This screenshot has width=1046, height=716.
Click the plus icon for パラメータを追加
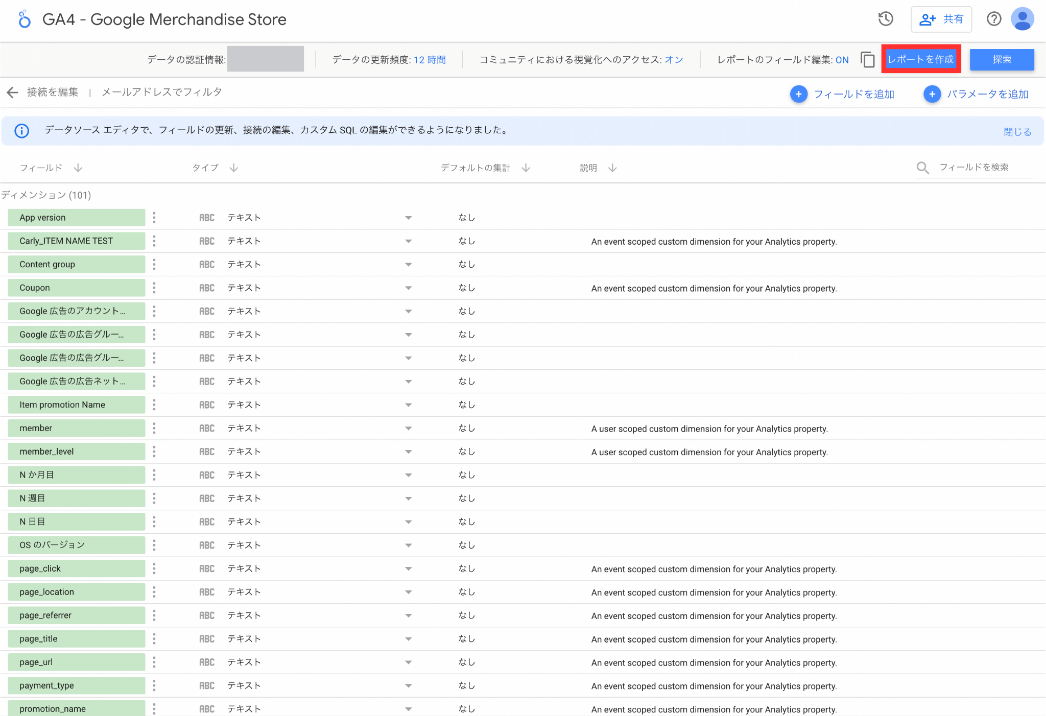tap(932, 94)
